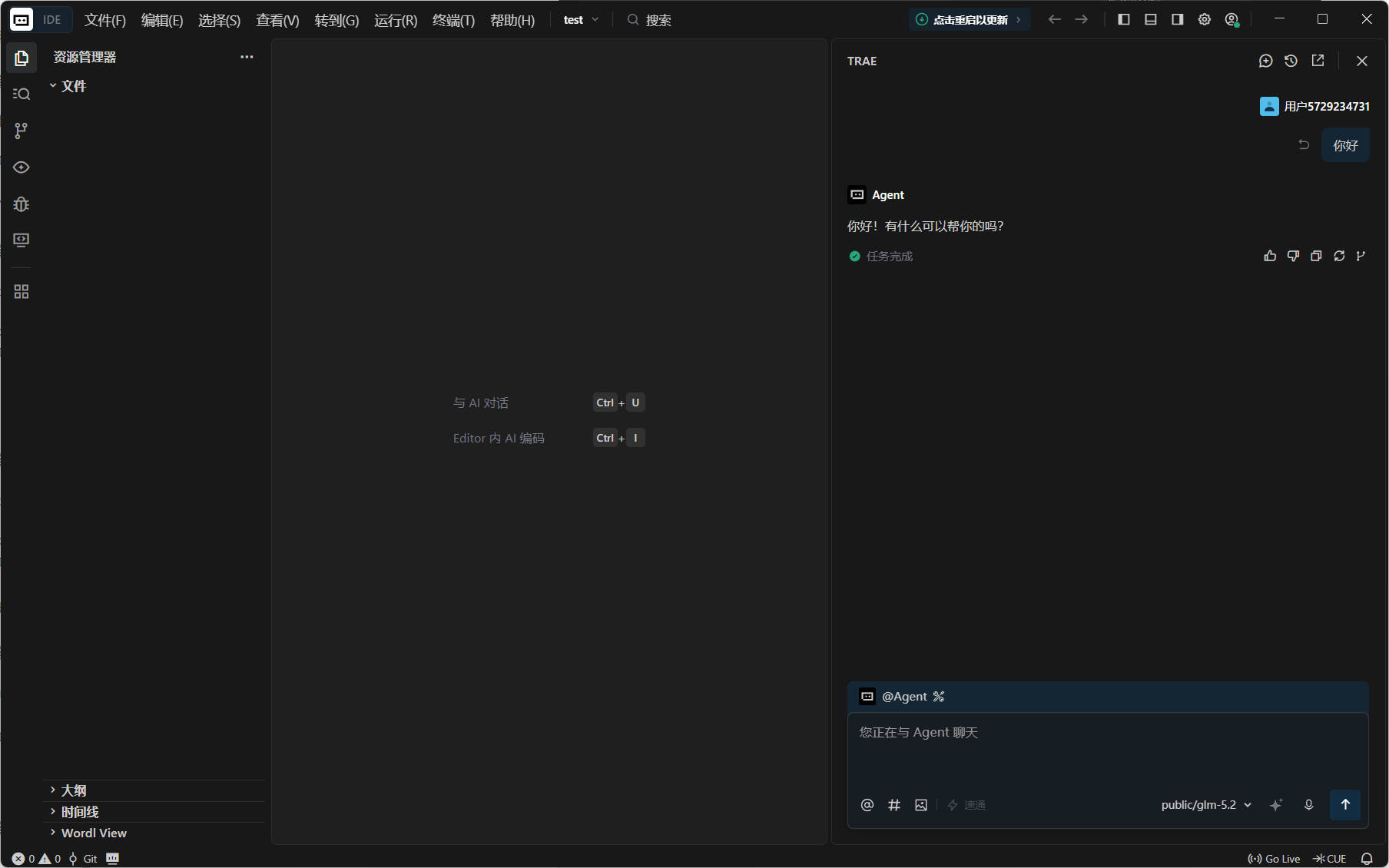The height and width of the screenshot is (868, 1389).
Task: Open the test project dropdown
Action: (x=581, y=20)
